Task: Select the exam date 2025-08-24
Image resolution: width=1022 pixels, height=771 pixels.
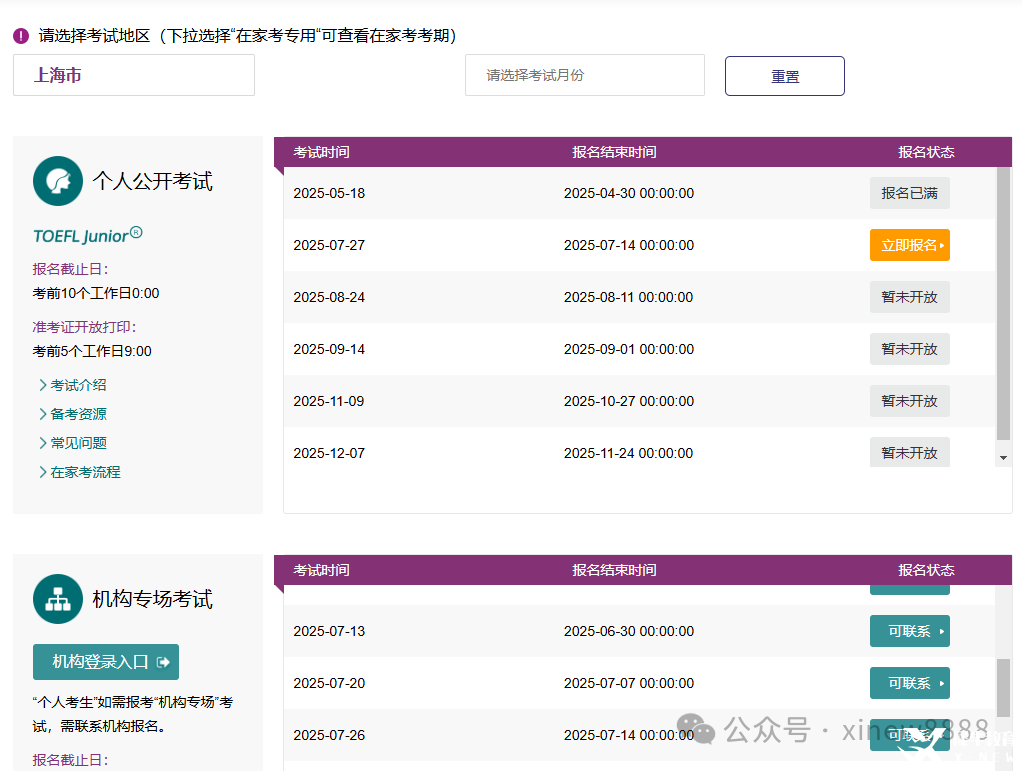Action: 329,297
